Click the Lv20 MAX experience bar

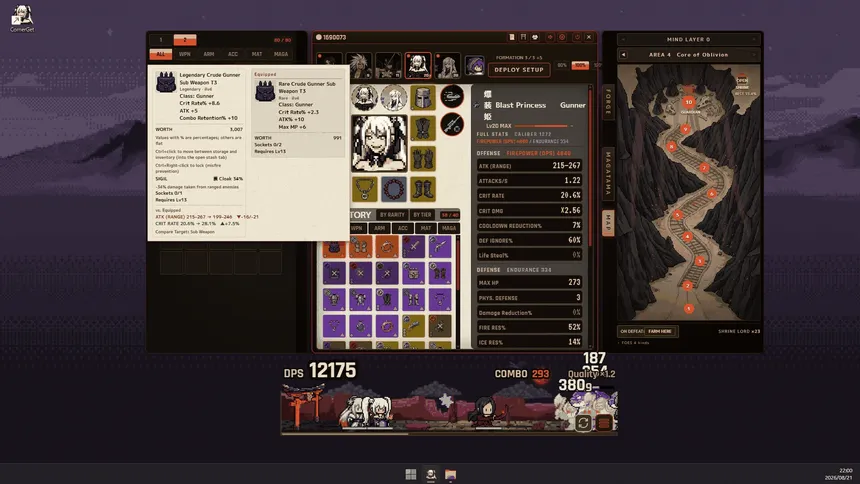(543, 126)
